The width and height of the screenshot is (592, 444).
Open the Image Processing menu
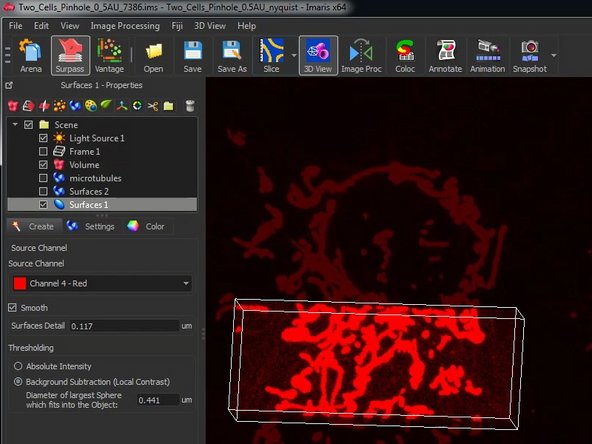click(x=125, y=26)
